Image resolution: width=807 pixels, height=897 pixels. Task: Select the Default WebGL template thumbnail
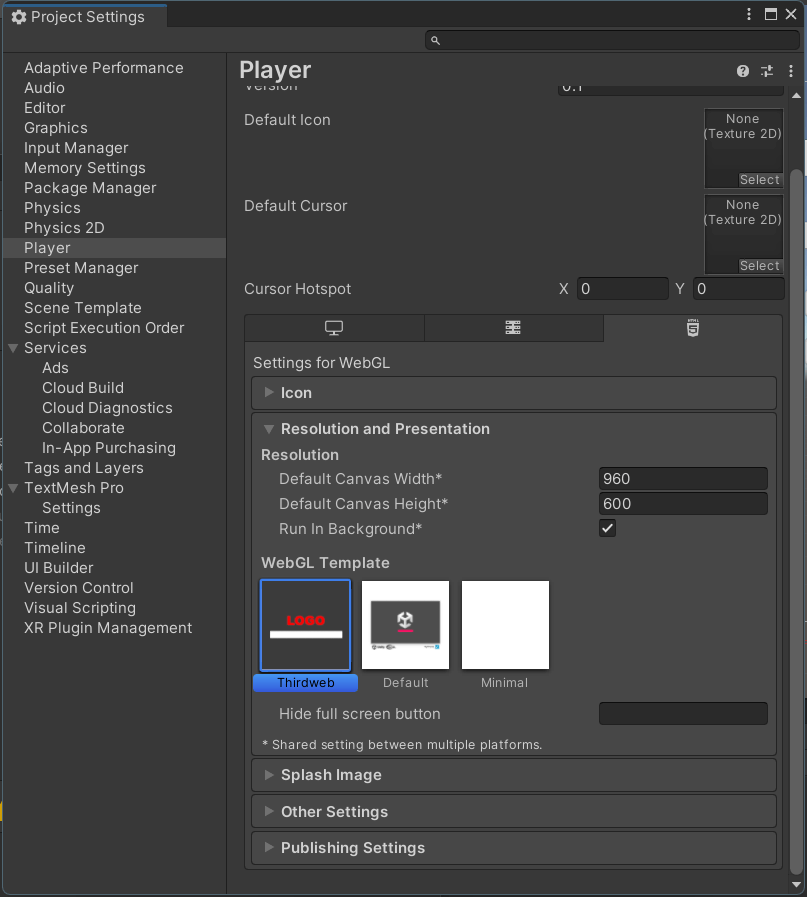(405, 624)
